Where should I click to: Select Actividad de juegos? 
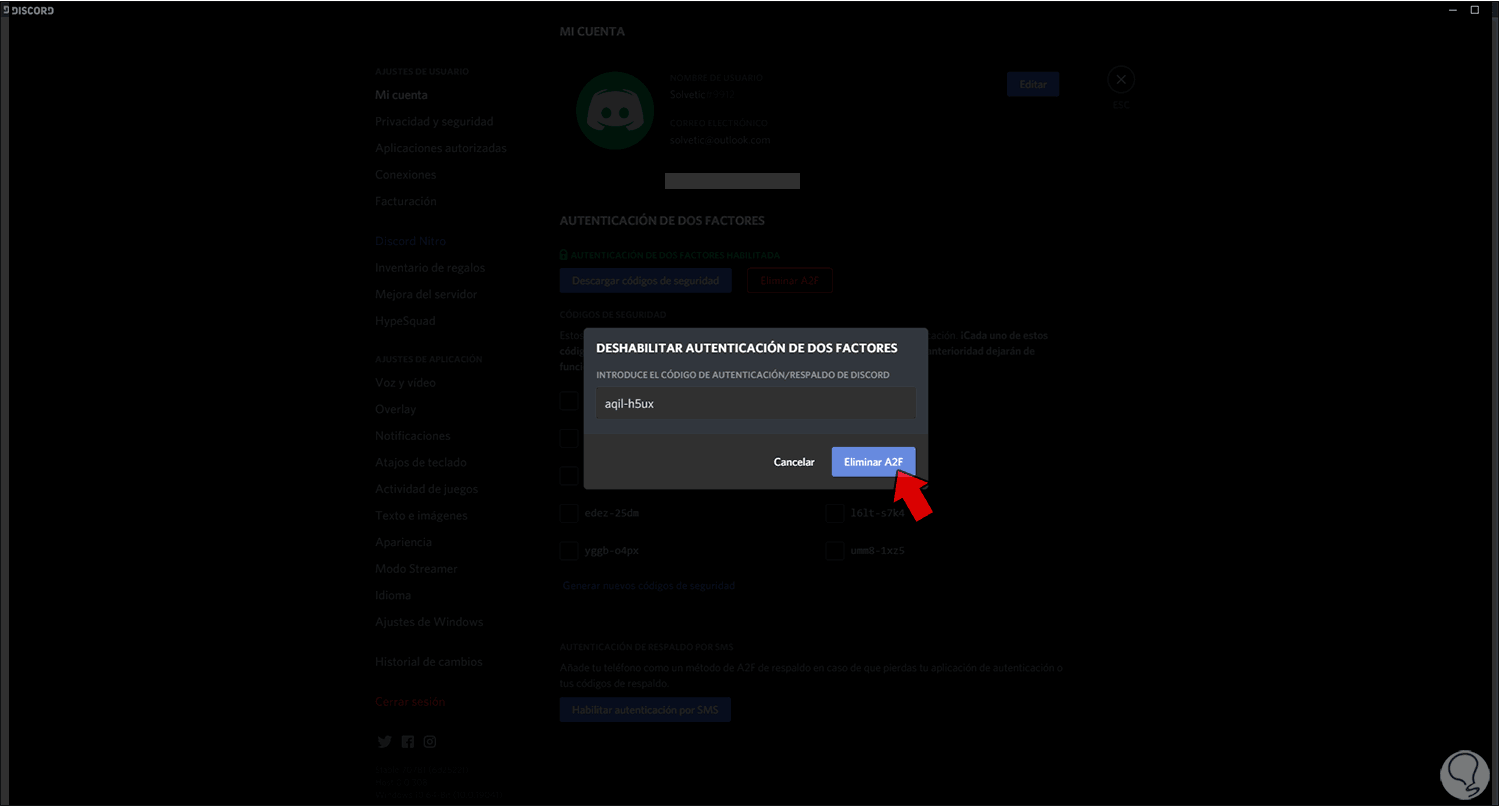[427, 489]
